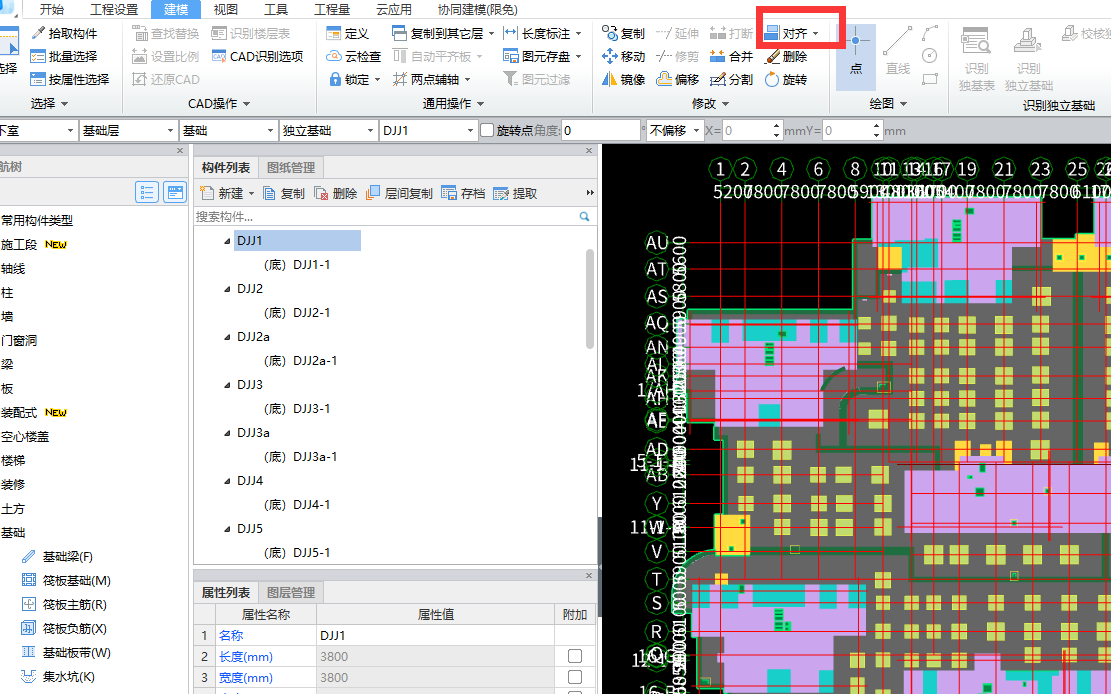
Task: Click the search magnifier in 搜索构件 box
Action: pos(585,216)
